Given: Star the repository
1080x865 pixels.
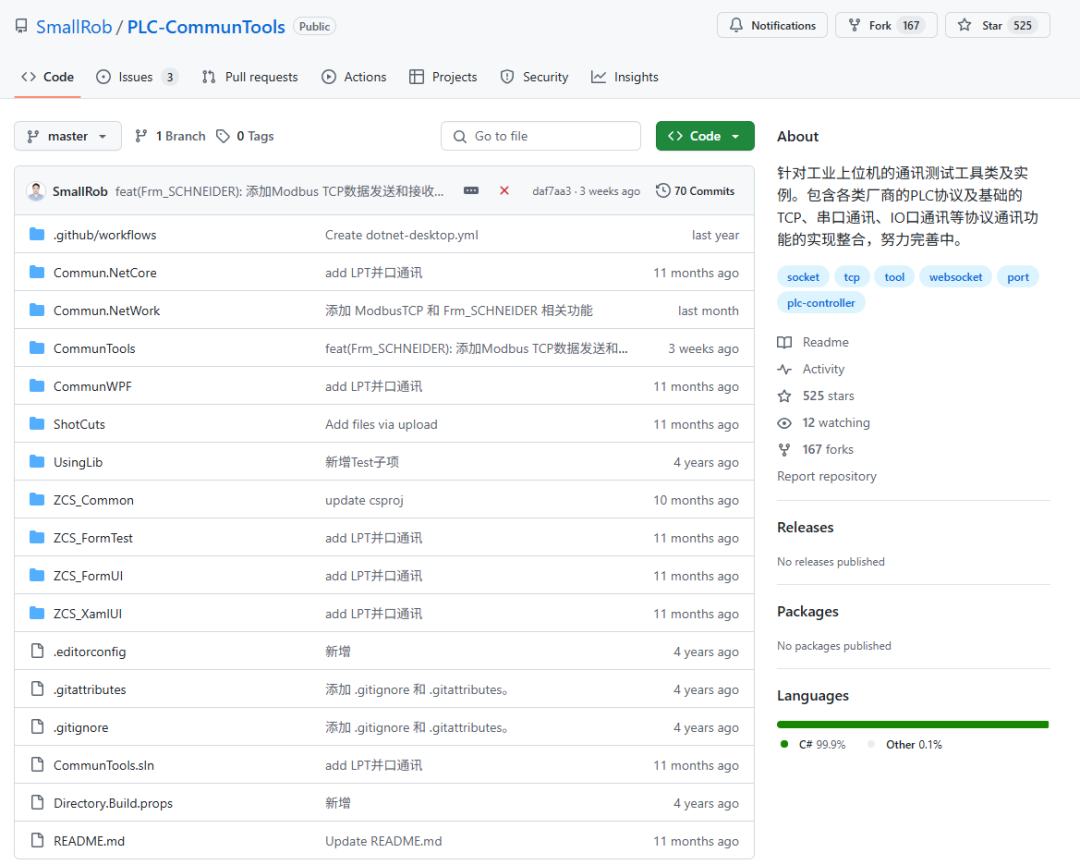Looking at the screenshot, I should (x=991, y=25).
